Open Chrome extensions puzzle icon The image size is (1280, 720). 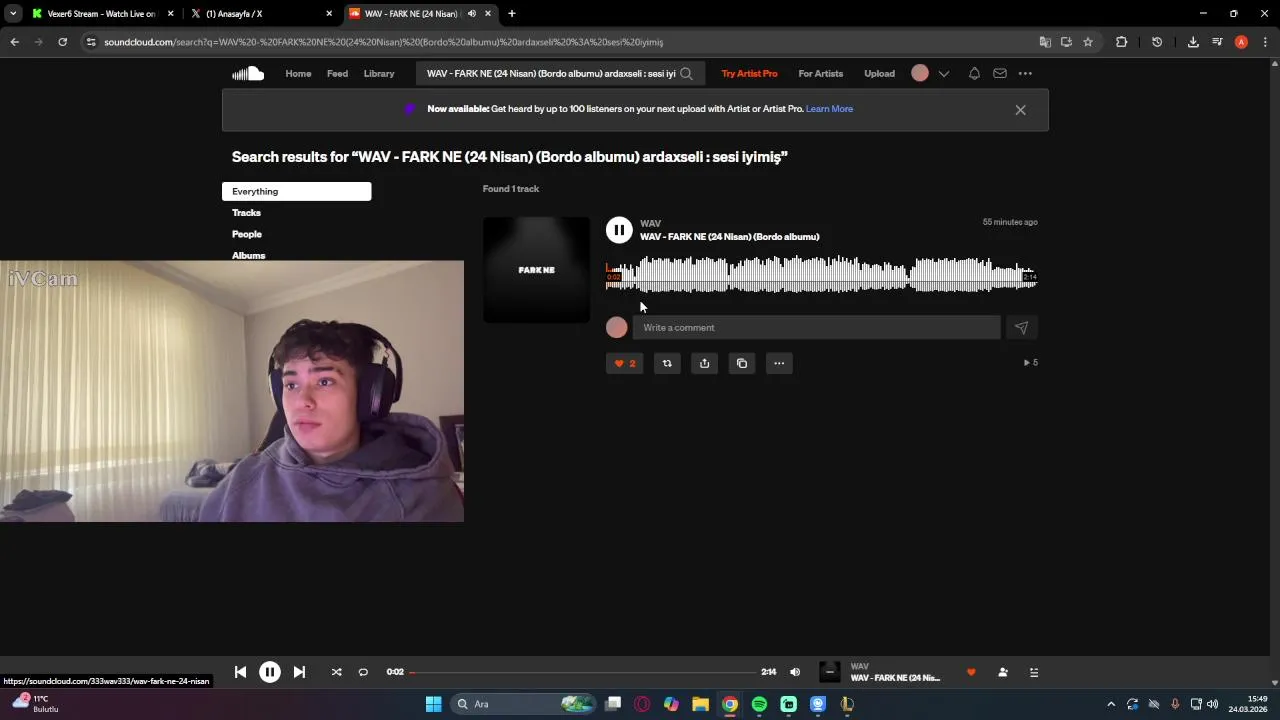[x=1121, y=42]
